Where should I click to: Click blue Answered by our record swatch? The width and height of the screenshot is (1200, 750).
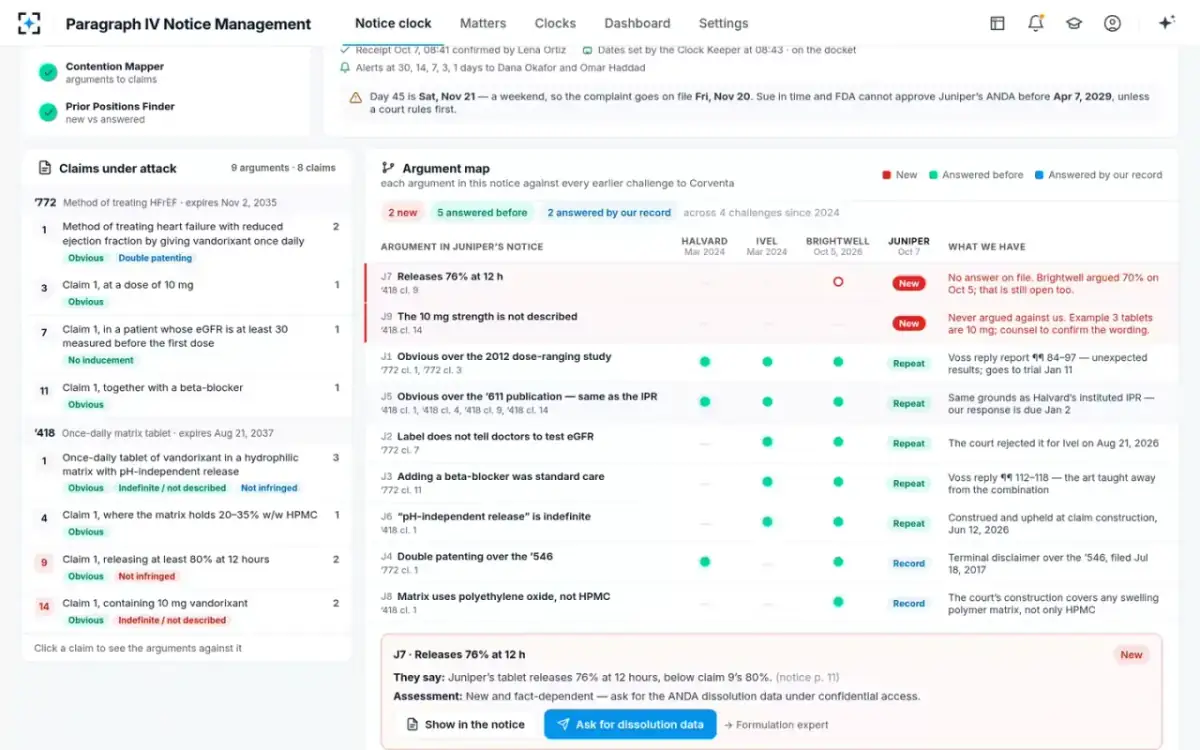click(1039, 175)
